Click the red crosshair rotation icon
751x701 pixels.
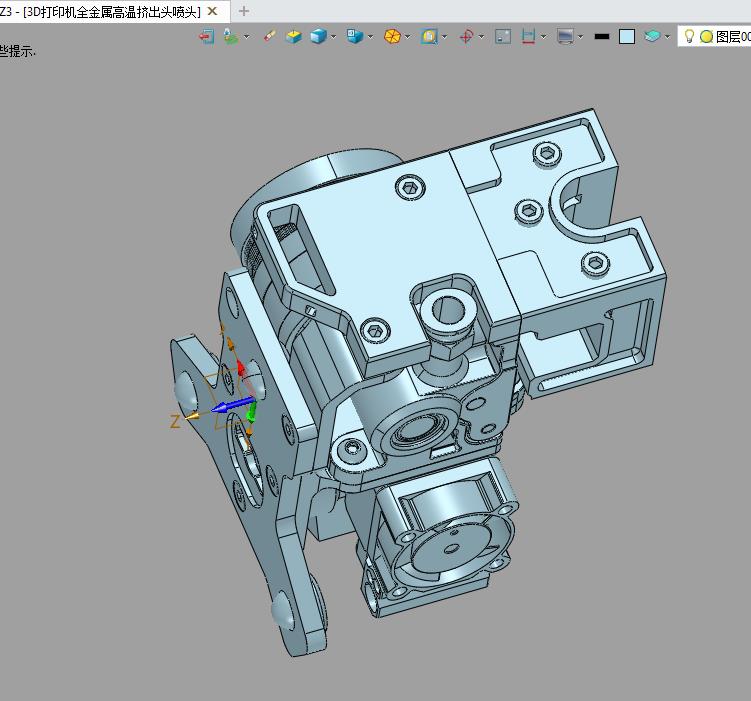(466, 36)
